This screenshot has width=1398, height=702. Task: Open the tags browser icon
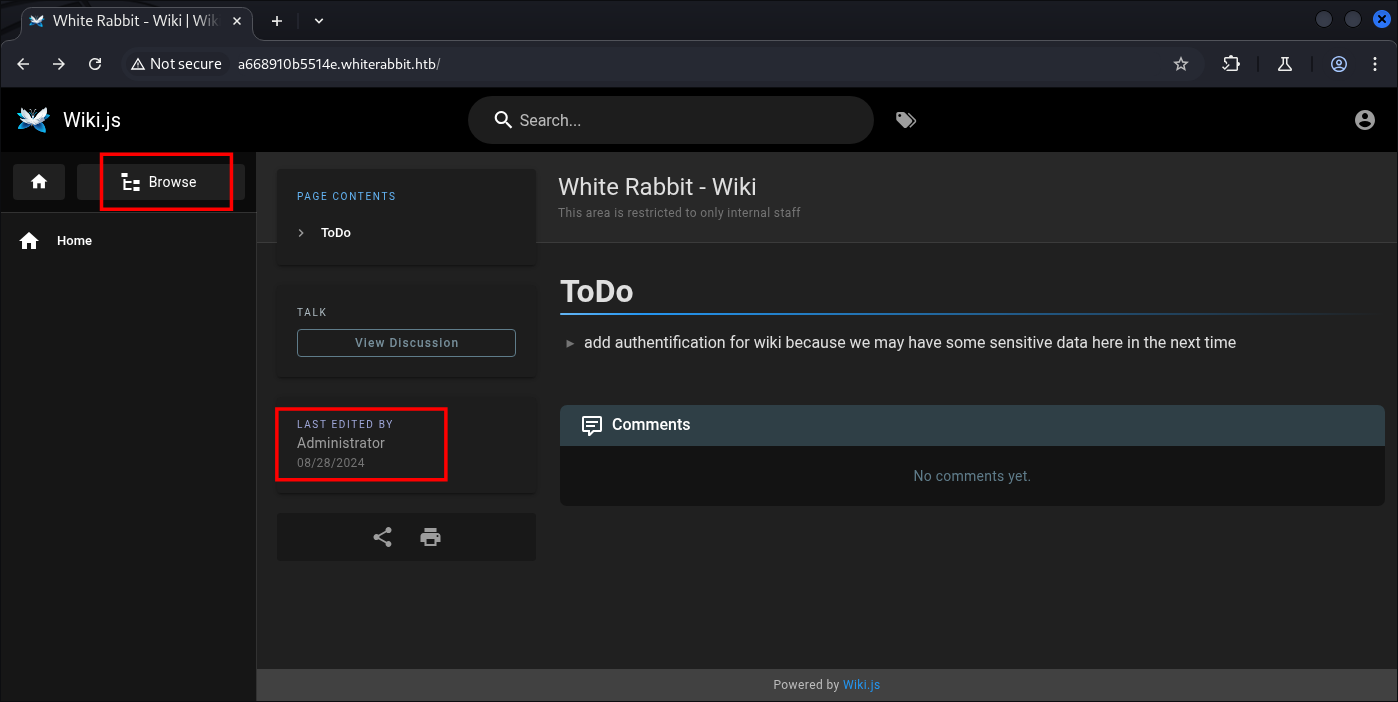[906, 120]
